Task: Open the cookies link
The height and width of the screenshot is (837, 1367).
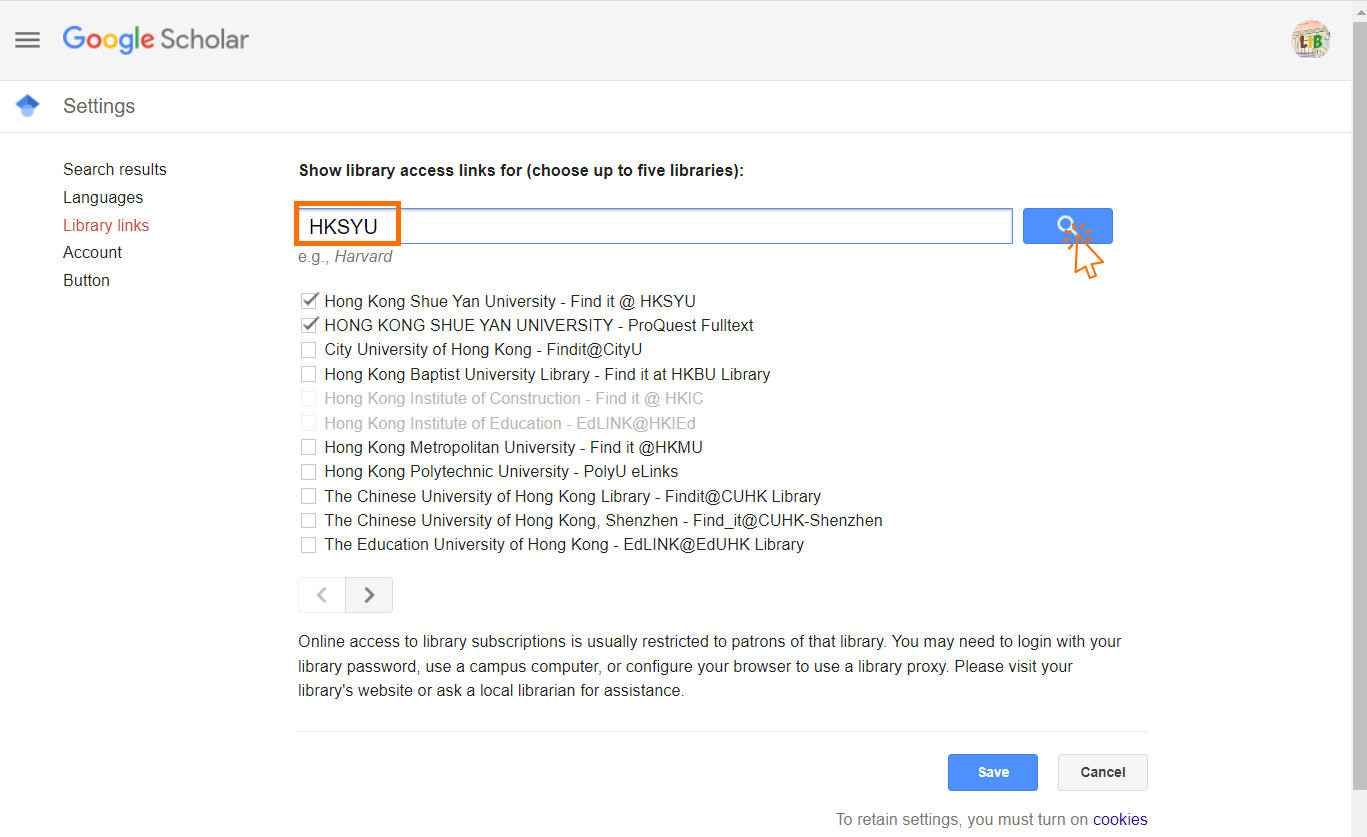Action: (1119, 820)
